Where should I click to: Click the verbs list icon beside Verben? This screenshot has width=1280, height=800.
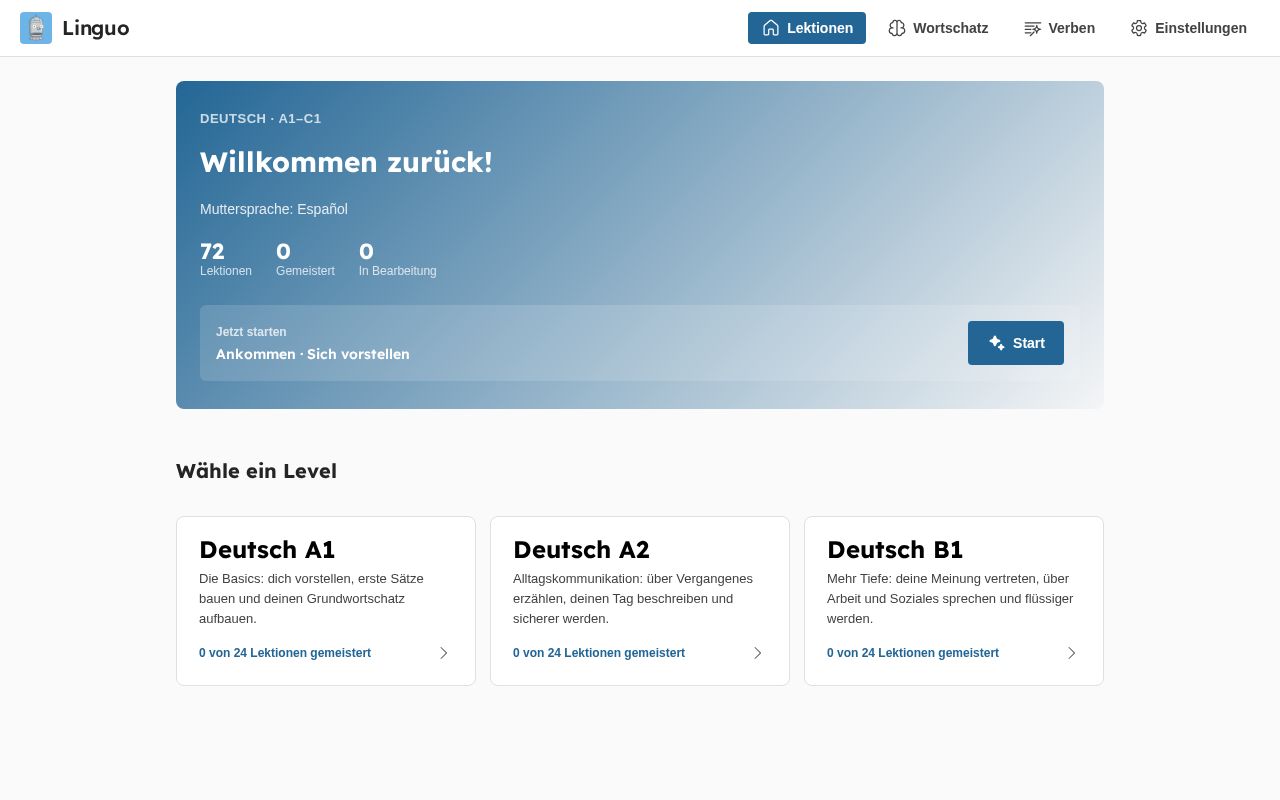tap(1033, 28)
